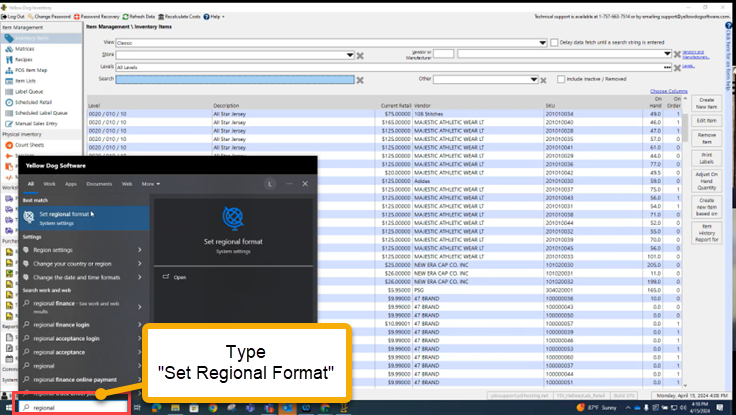Toggle Include Inactive / Removed checkbox
Viewport: 736px width, 415px height.
pos(561,79)
